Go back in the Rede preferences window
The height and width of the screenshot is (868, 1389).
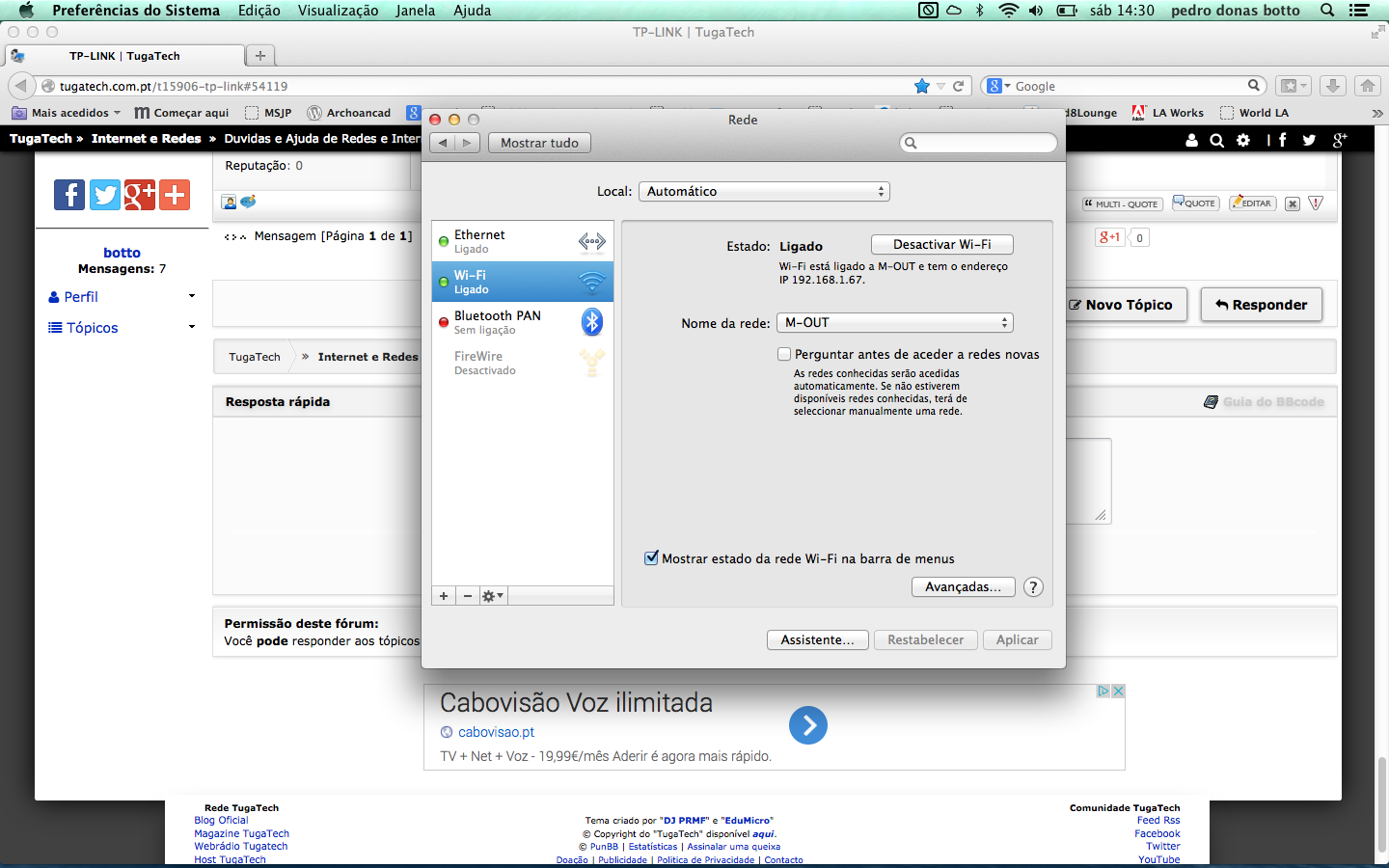[x=443, y=143]
